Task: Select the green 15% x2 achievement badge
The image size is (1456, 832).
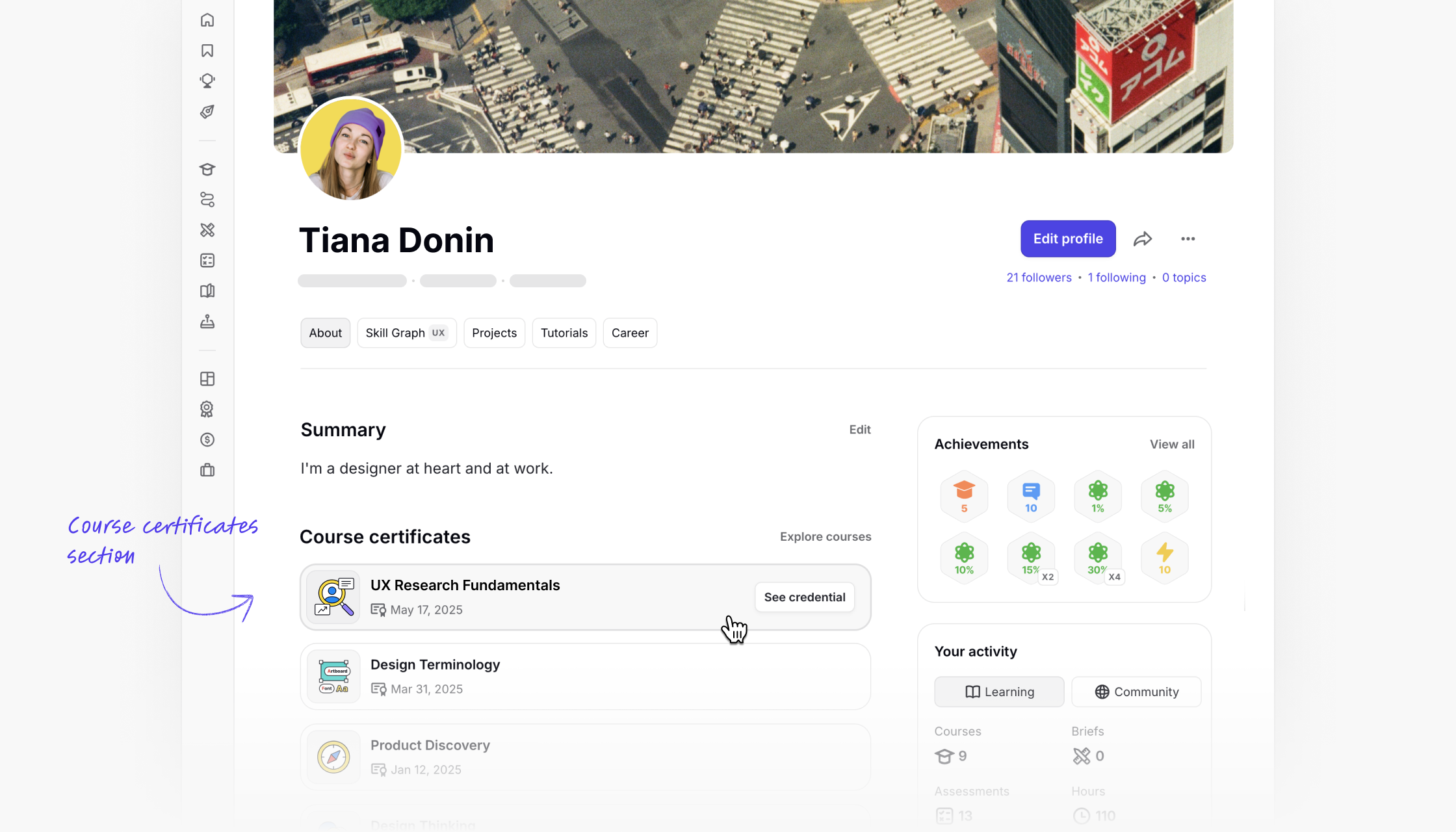Action: (x=1032, y=558)
